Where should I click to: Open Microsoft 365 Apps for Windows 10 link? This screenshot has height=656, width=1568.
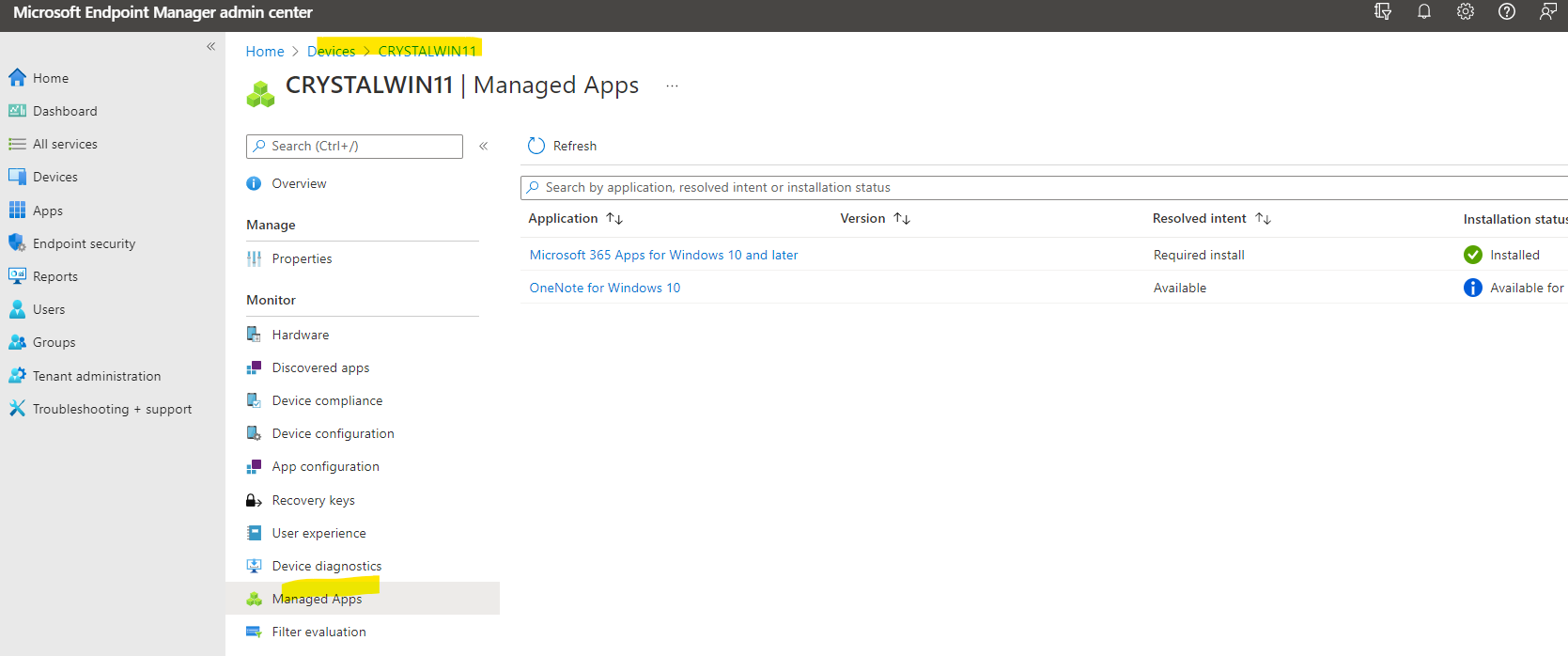pos(664,255)
